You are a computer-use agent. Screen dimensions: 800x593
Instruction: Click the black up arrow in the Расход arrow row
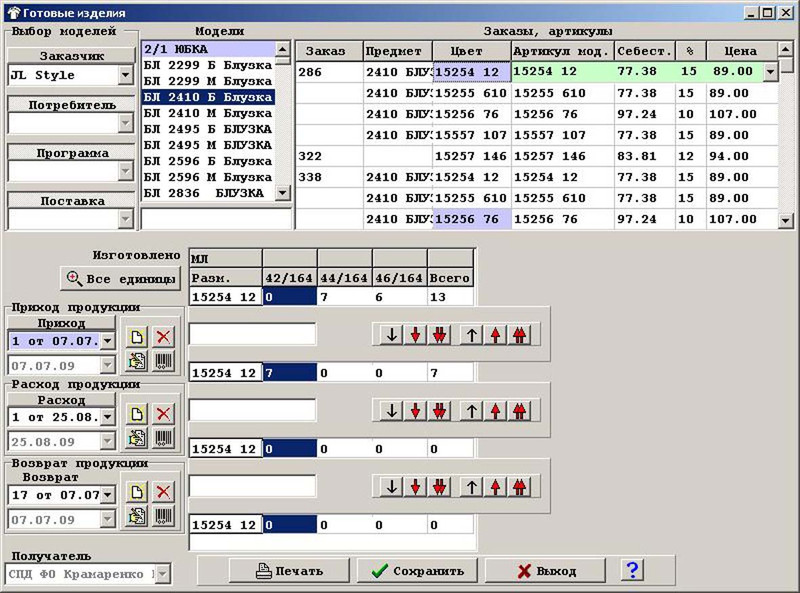pyautogui.click(x=472, y=411)
